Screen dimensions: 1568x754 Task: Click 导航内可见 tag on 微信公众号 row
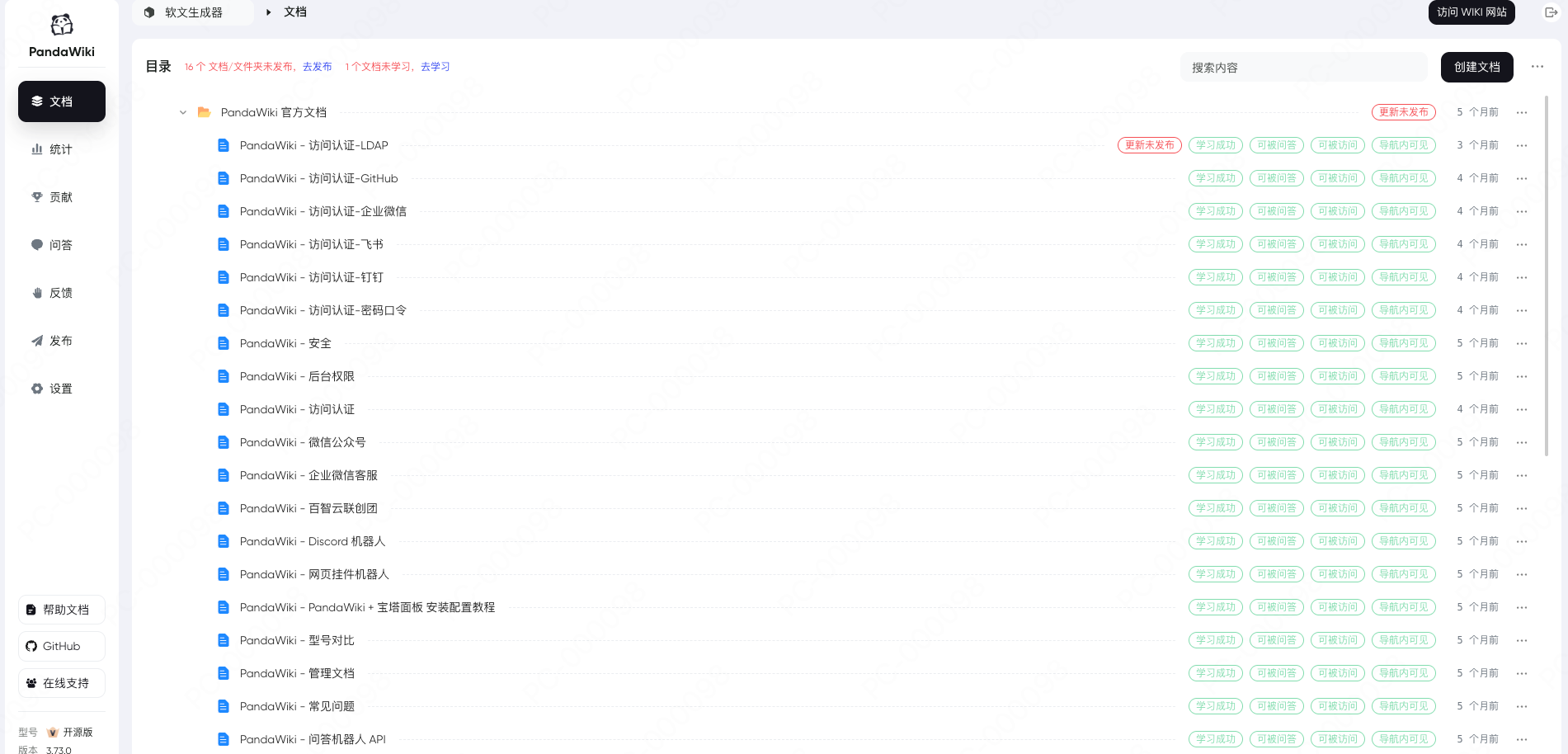pos(1404,442)
